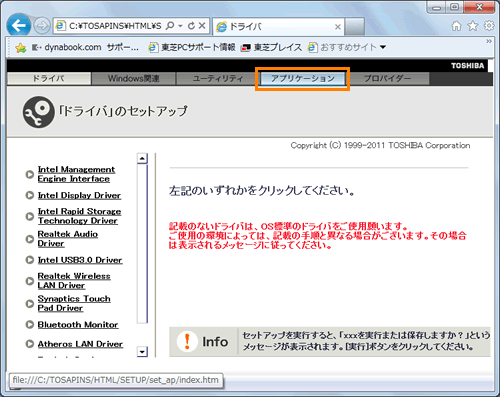This screenshot has height=397, width=500.
Task: Expand favorites bar overflow chevron
Action: [x=489, y=41]
